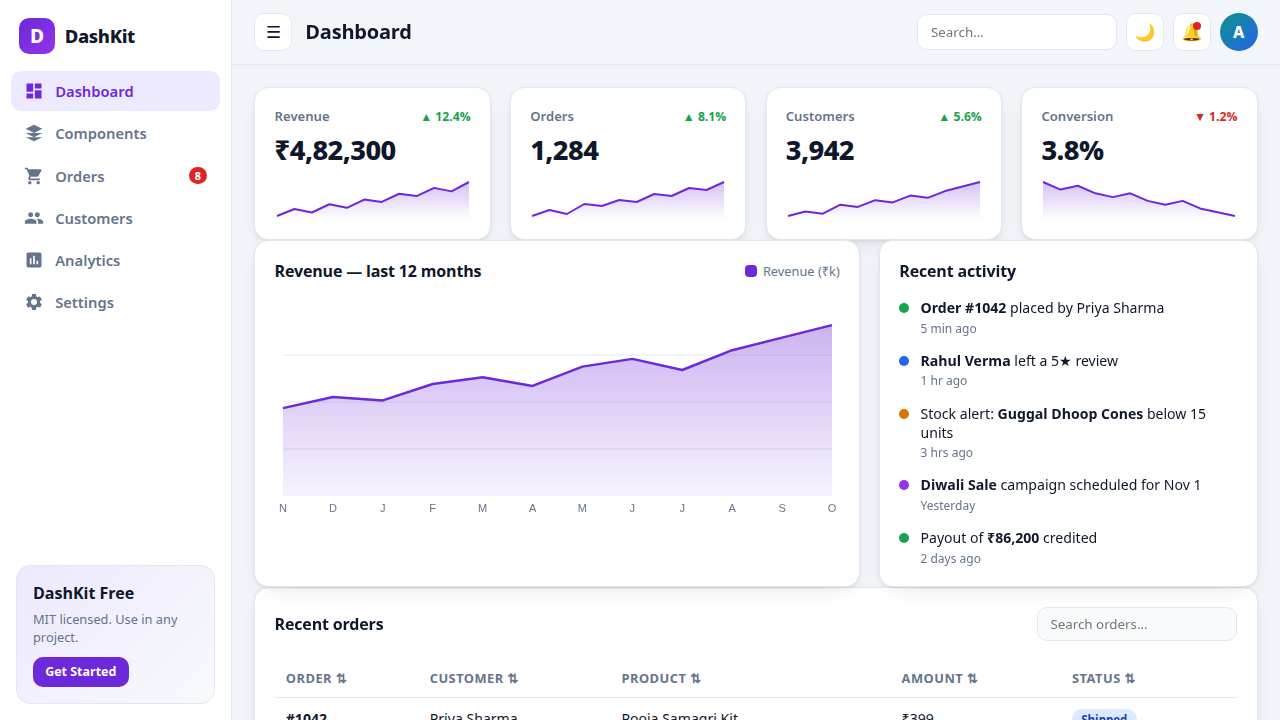Click the Orders 1,284 stat card
The height and width of the screenshot is (720, 1280).
tap(628, 164)
